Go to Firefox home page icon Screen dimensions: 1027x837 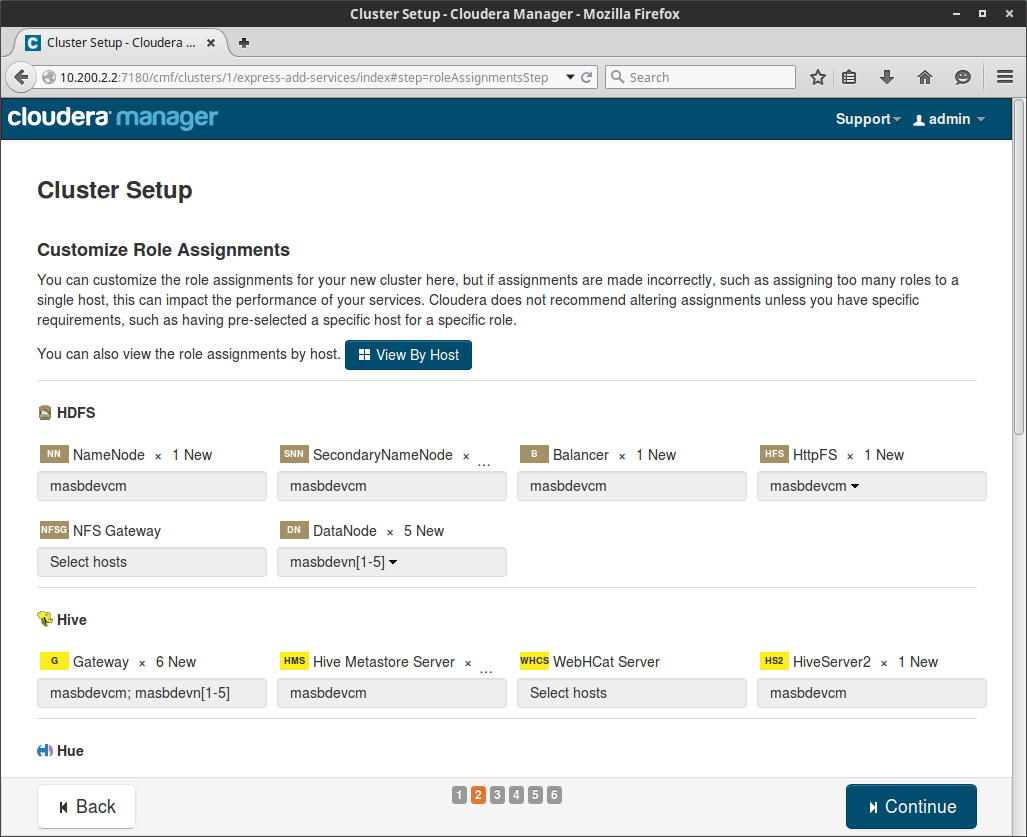[925, 77]
